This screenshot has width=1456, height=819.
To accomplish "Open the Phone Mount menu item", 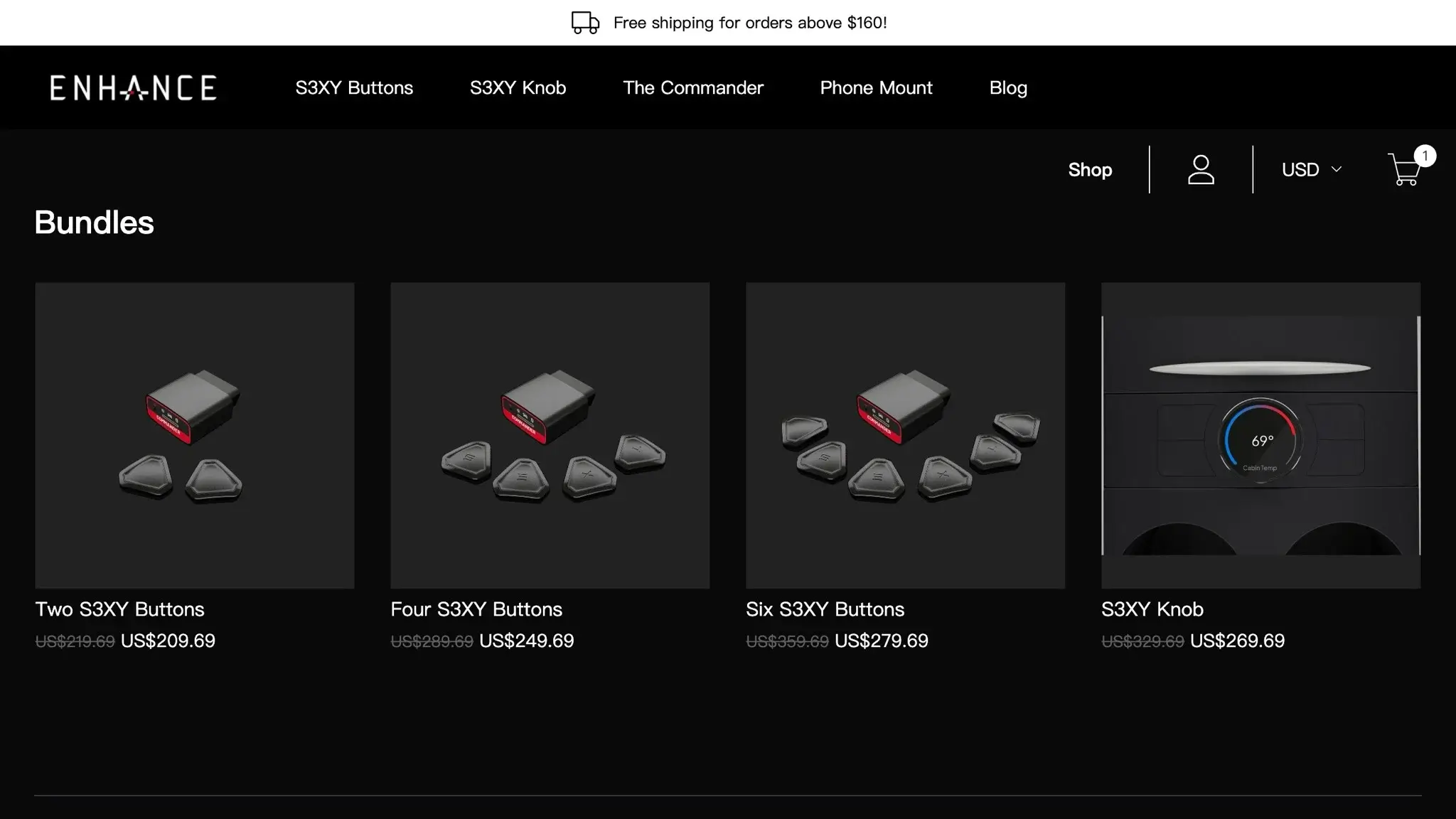I will point(876,88).
